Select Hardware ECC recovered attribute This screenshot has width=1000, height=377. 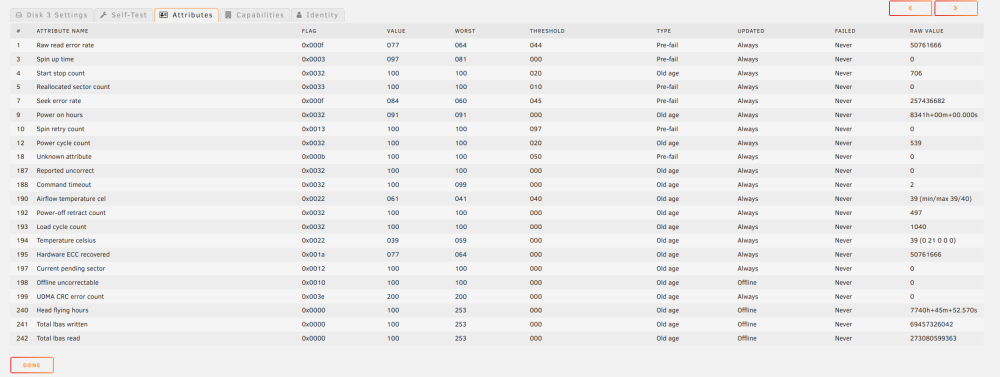[x=73, y=255]
